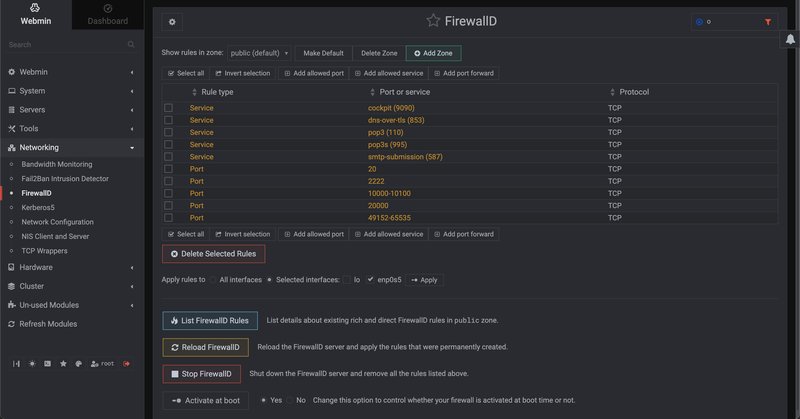This screenshot has height=419, width=800.
Task: Select the 'All interfaces' radio button
Action: [x=212, y=280]
